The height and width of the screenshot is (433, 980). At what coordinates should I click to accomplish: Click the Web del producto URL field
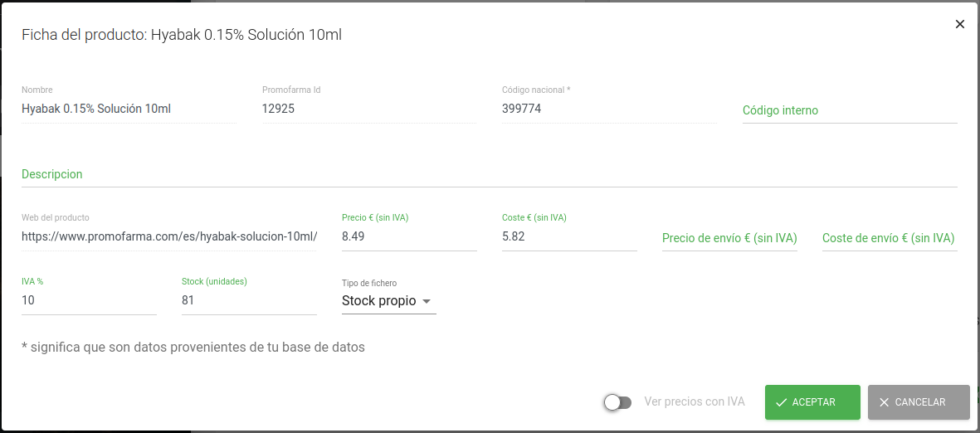(x=169, y=237)
